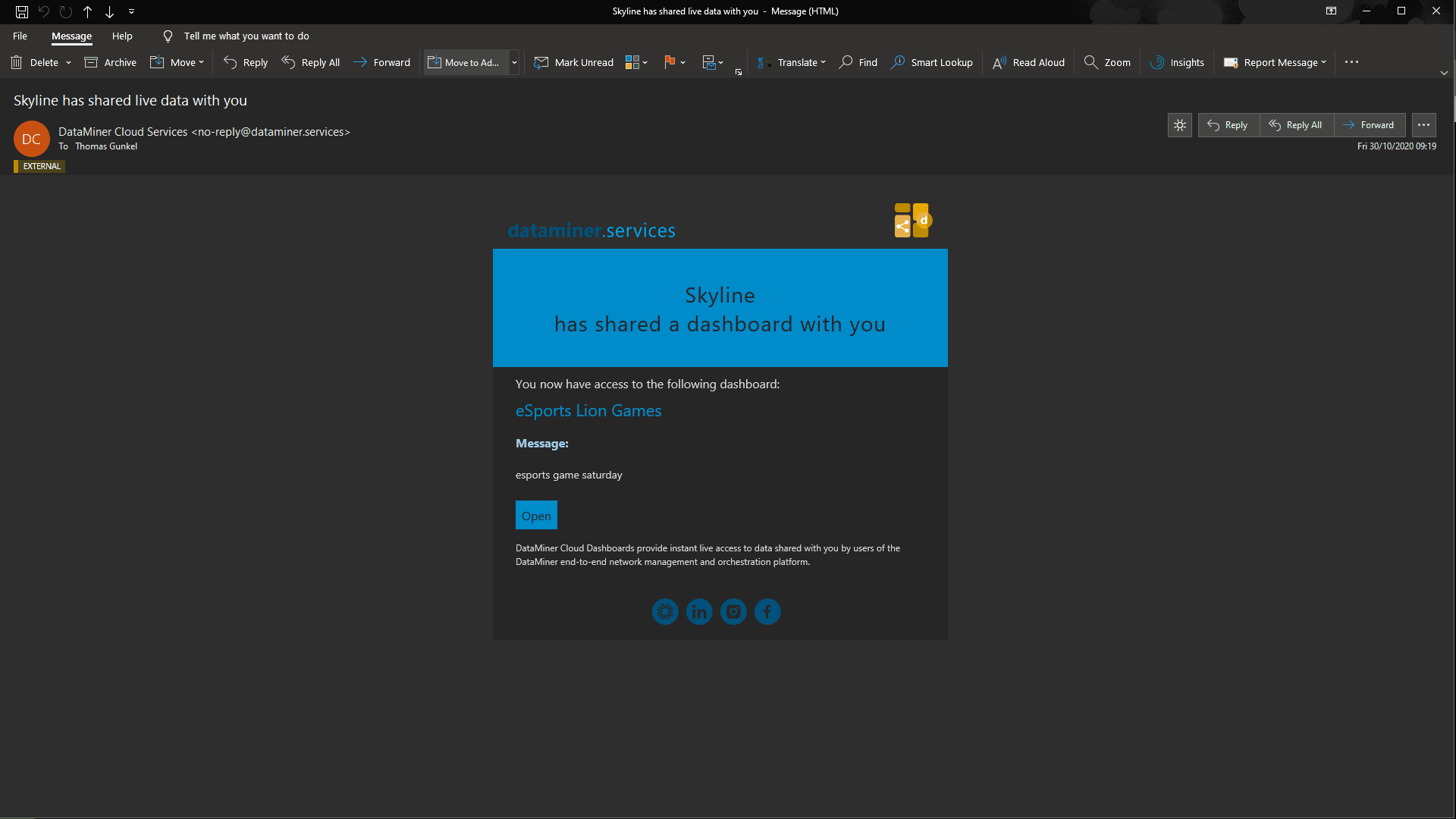
Task: Click the message date Fri 30/10/2020 09:19
Action: click(1396, 146)
